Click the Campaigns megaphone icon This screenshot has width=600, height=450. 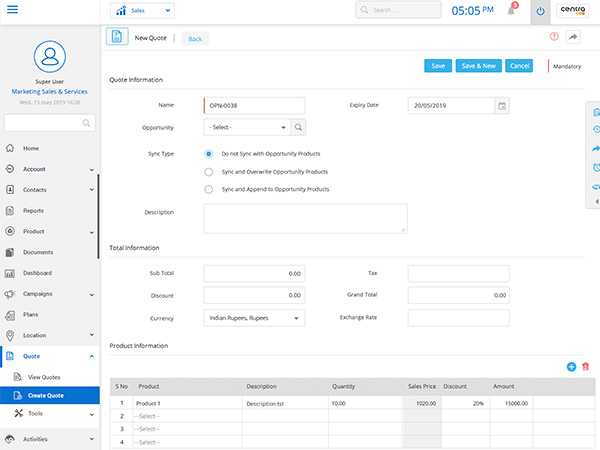click(x=10, y=294)
